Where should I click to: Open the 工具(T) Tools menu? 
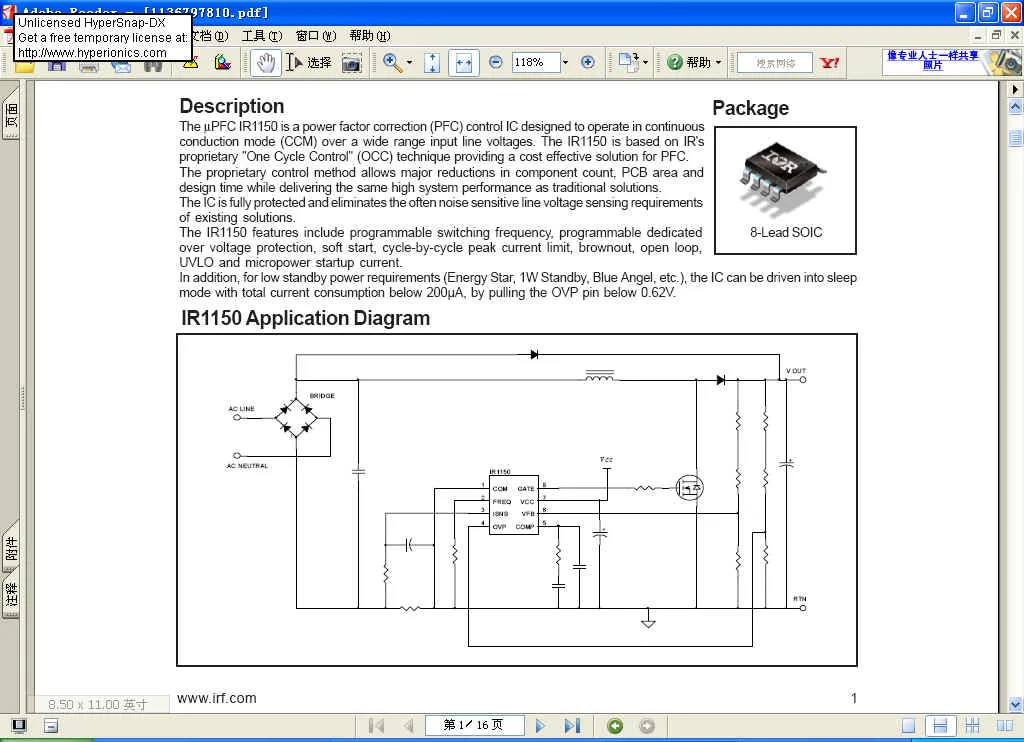[262, 36]
